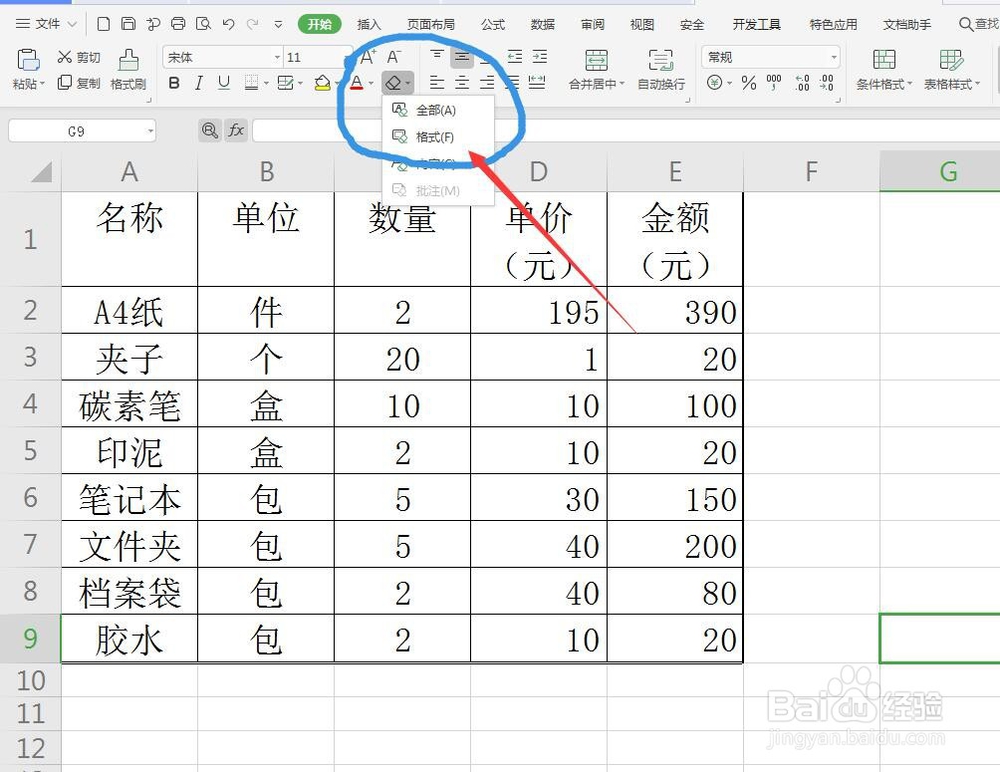Image resolution: width=1000 pixels, height=772 pixels.
Task: Toggle the currency ¥ number format
Action: [x=716, y=84]
